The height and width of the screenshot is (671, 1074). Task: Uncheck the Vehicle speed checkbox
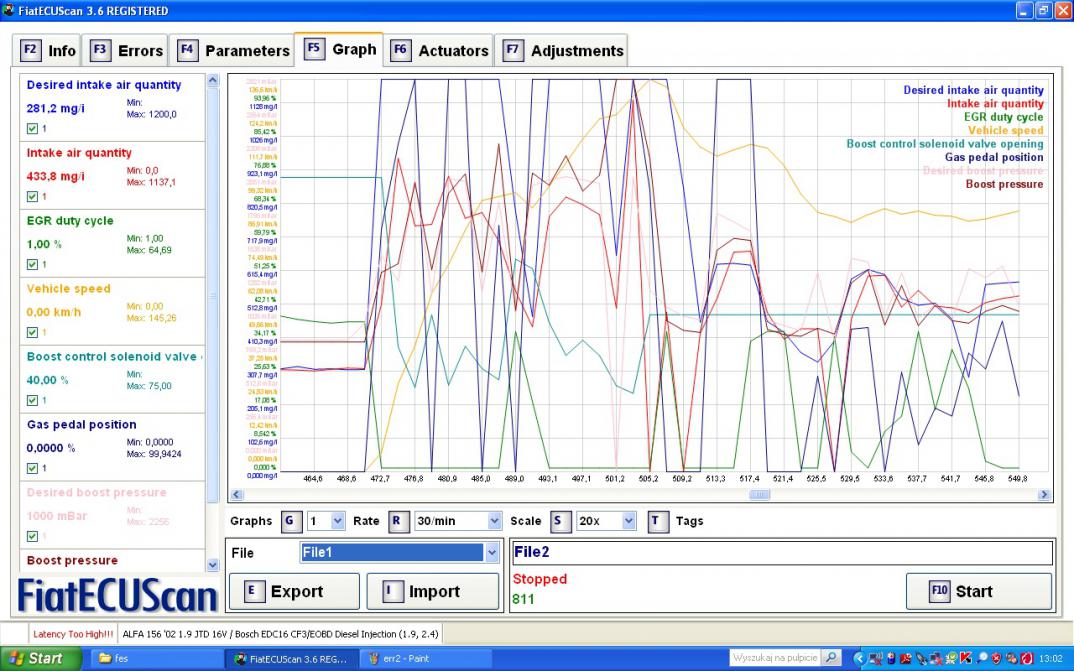[32, 332]
